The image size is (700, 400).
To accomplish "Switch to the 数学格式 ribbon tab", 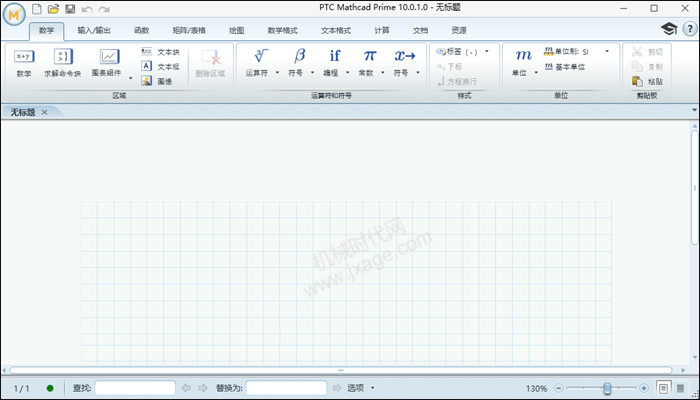I will (x=283, y=30).
